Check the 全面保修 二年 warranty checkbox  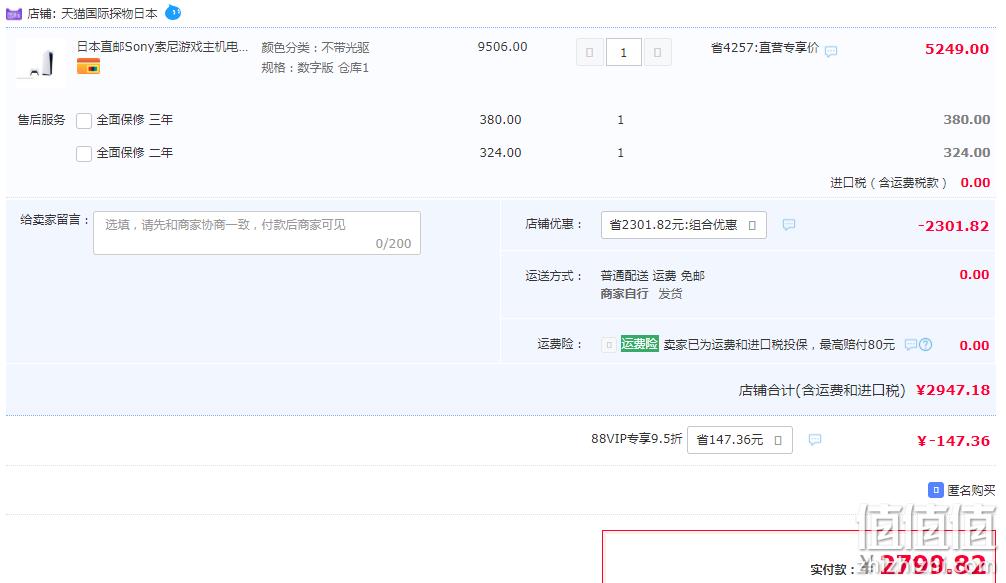pyautogui.click(x=84, y=154)
